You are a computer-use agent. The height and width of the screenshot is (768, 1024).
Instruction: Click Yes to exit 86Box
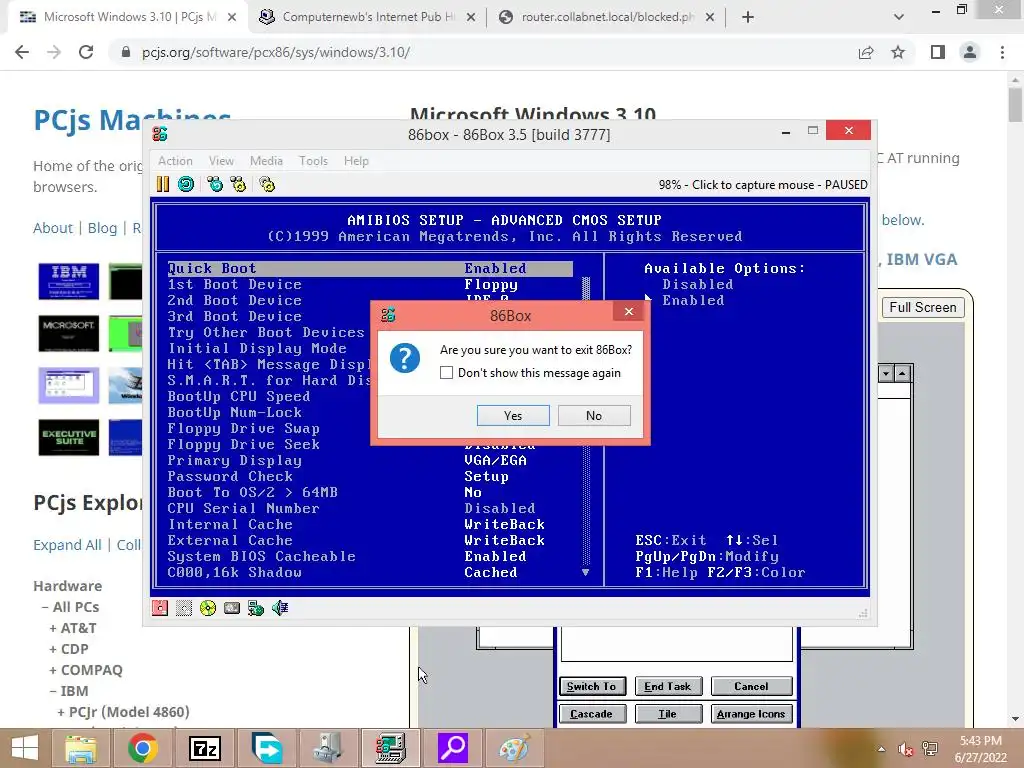point(513,415)
